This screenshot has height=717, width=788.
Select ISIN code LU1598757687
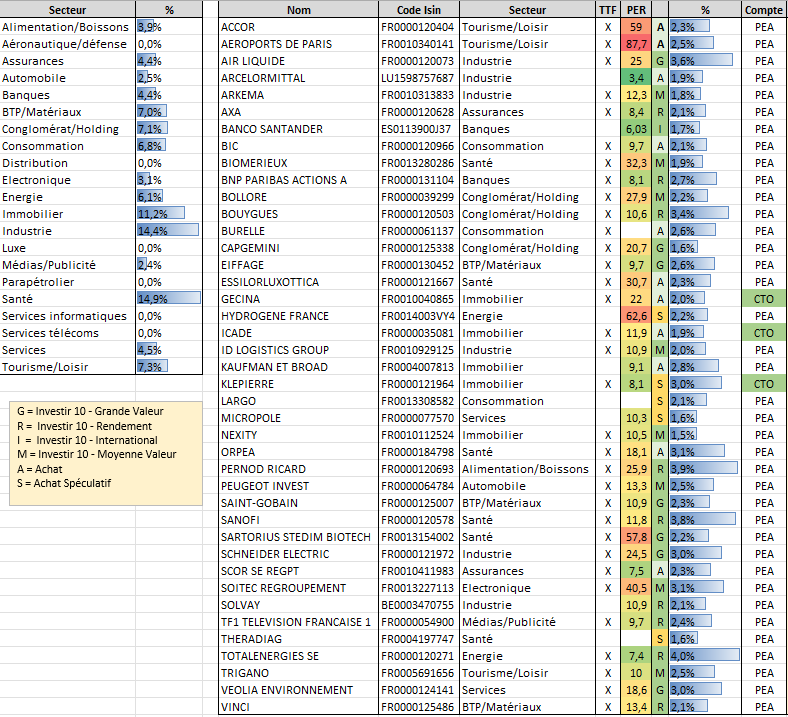point(419,78)
